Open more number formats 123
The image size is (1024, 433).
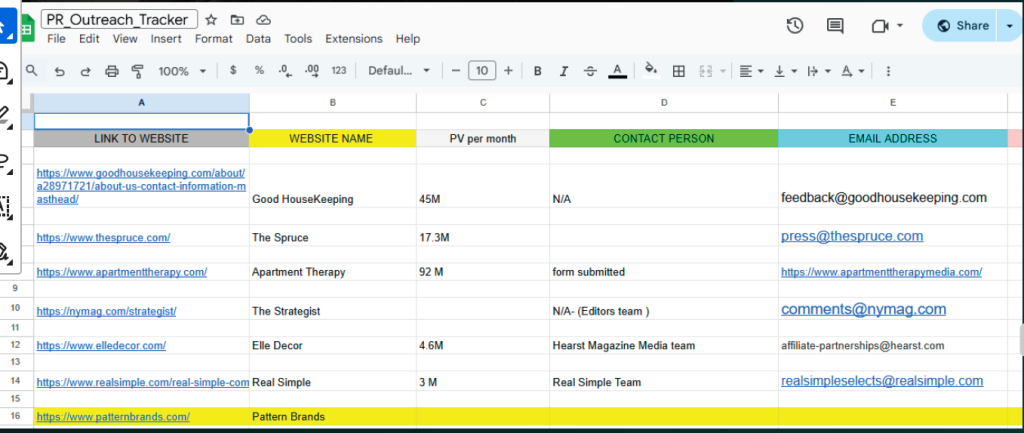pos(339,71)
